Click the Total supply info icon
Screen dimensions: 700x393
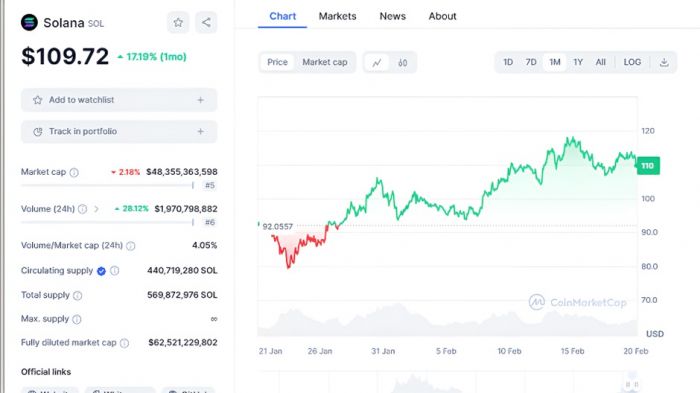78,295
